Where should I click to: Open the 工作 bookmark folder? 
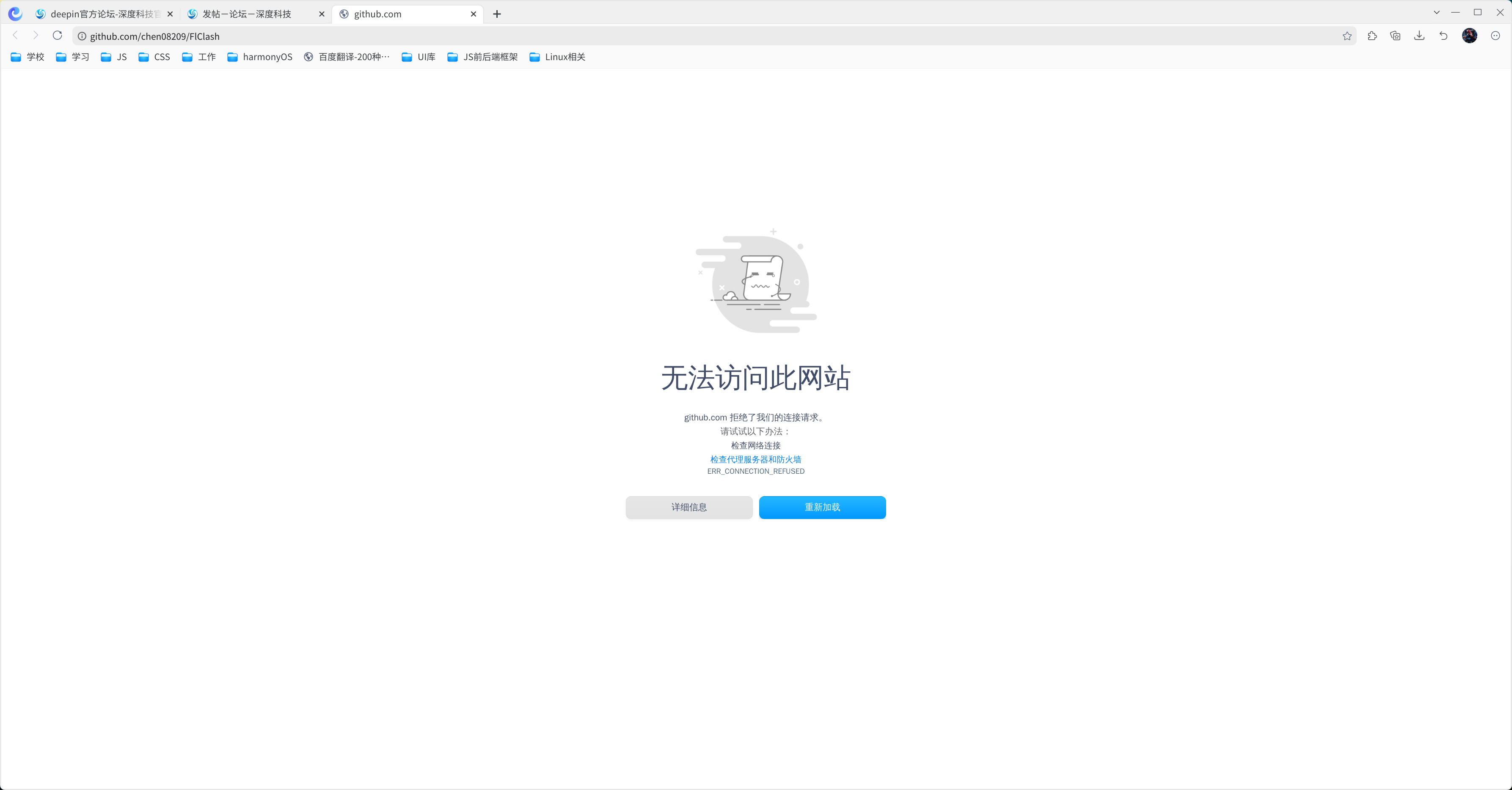[199, 57]
